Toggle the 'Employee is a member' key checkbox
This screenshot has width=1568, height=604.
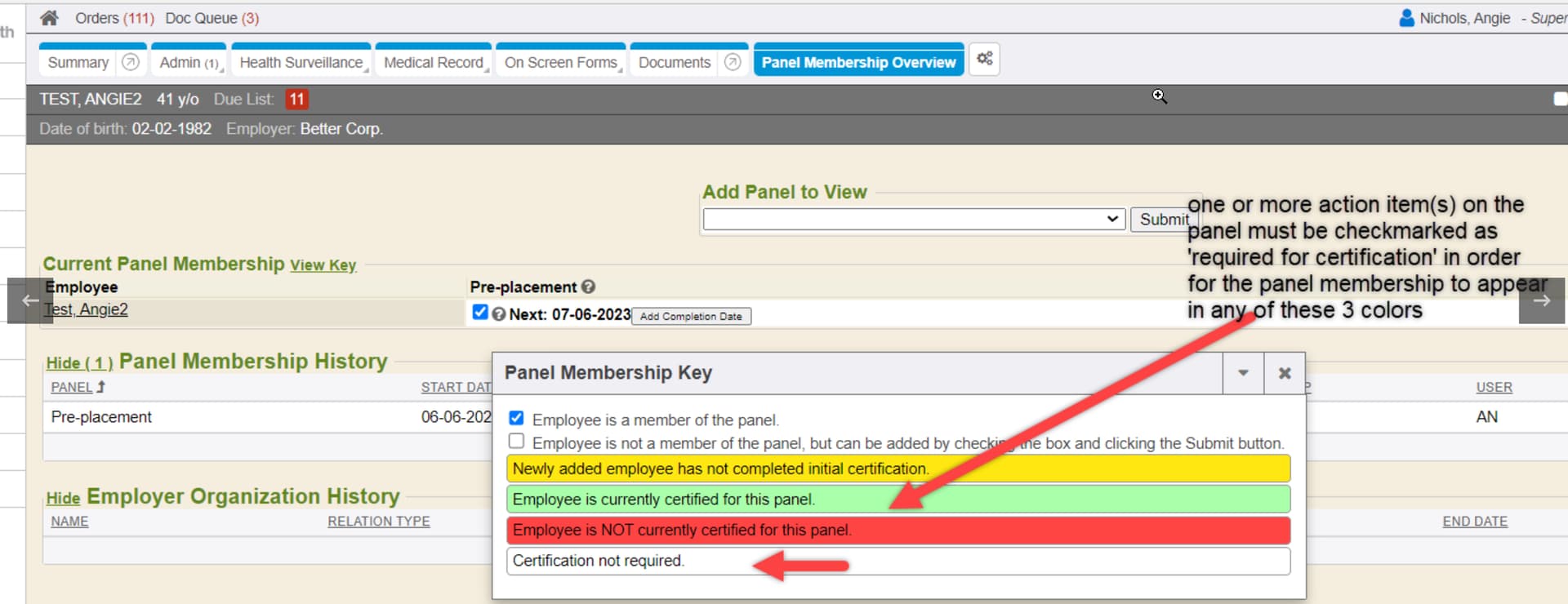[516, 418]
